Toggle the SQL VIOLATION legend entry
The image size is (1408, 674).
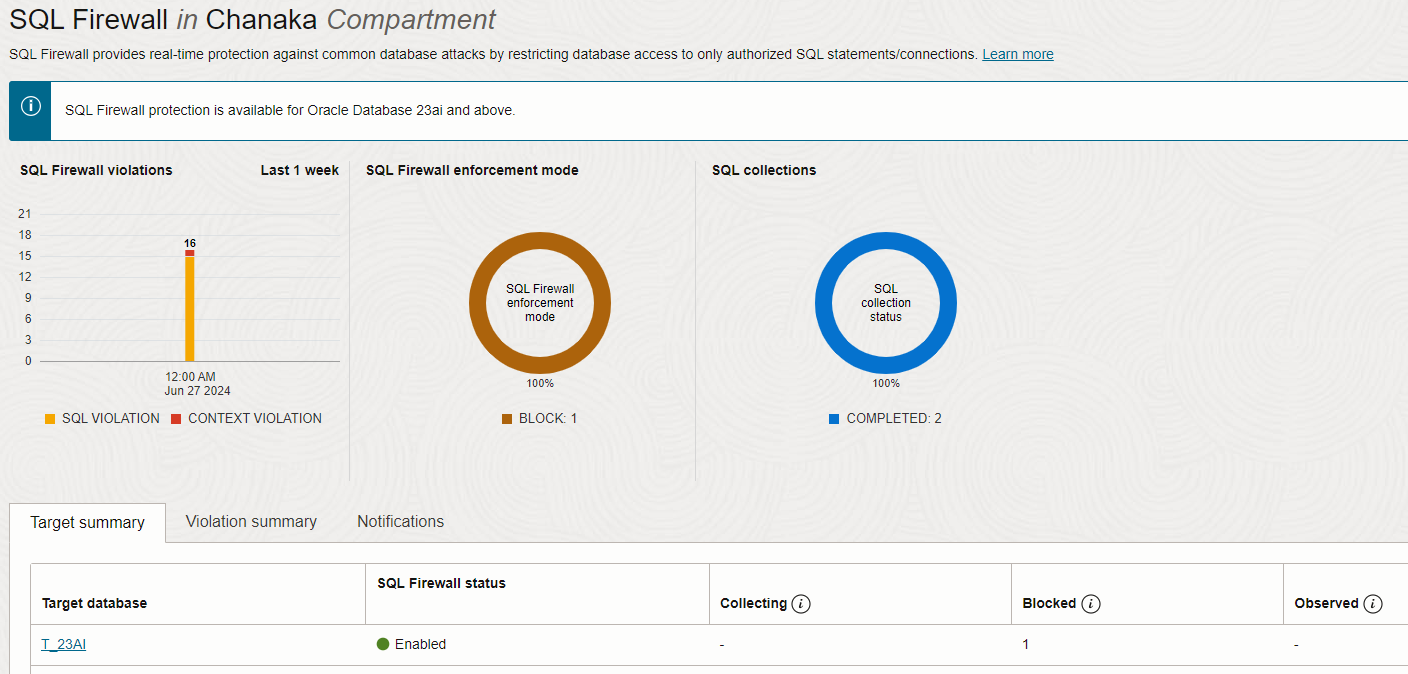click(x=101, y=418)
